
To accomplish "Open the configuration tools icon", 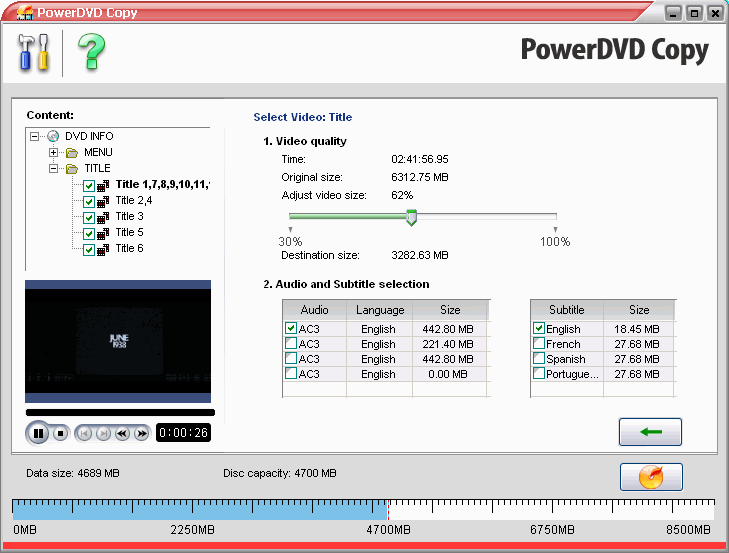I will 33,51.
